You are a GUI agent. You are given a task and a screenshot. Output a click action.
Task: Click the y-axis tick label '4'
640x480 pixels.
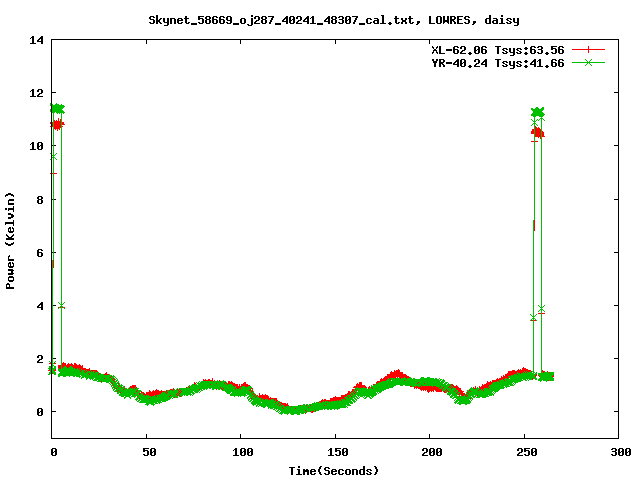40,306
